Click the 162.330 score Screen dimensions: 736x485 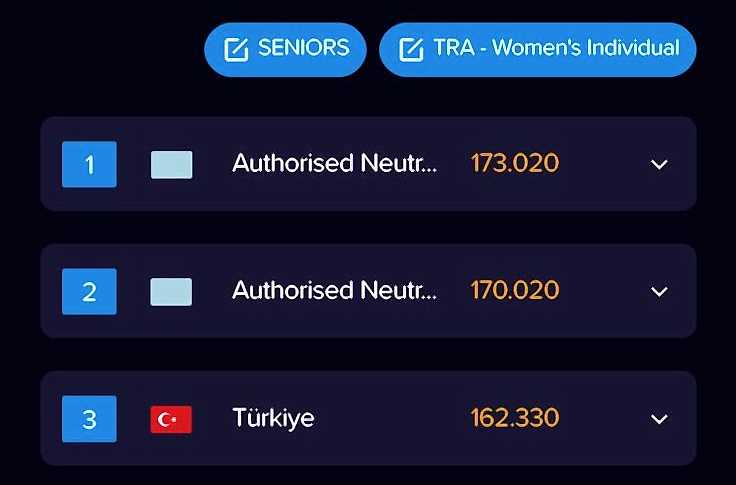click(x=514, y=418)
